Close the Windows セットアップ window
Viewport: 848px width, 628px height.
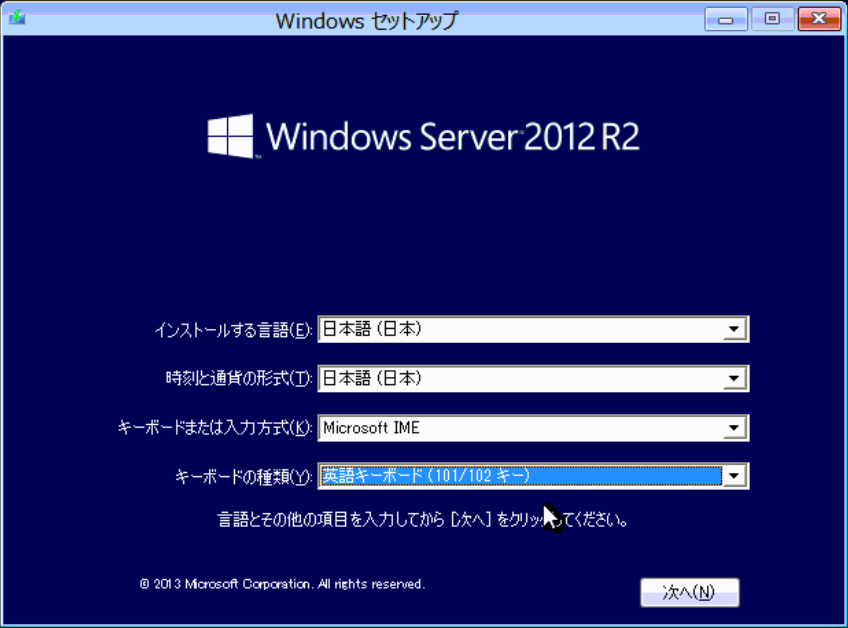pos(819,19)
